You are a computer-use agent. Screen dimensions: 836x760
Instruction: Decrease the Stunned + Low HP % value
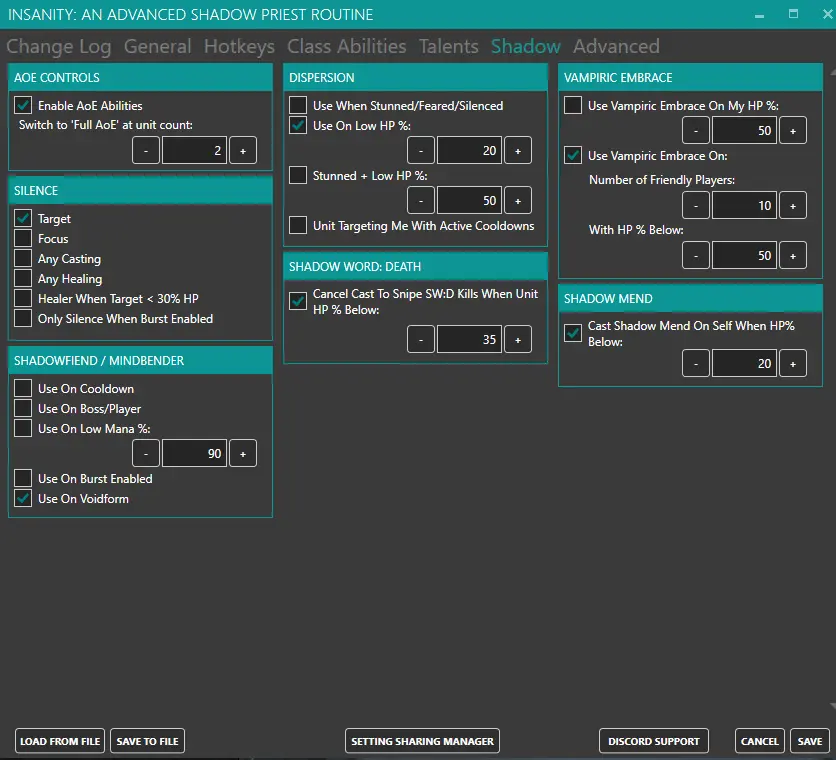point(421,201)
